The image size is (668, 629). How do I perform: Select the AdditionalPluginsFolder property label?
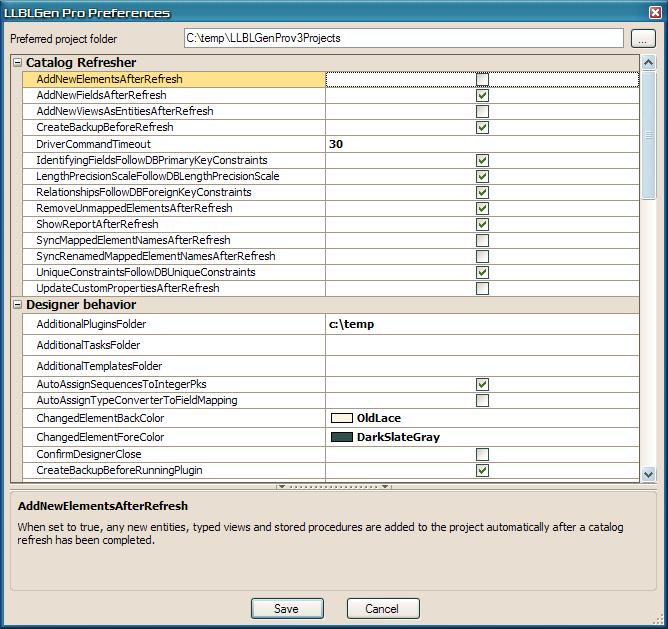click(x=91, y=324)
